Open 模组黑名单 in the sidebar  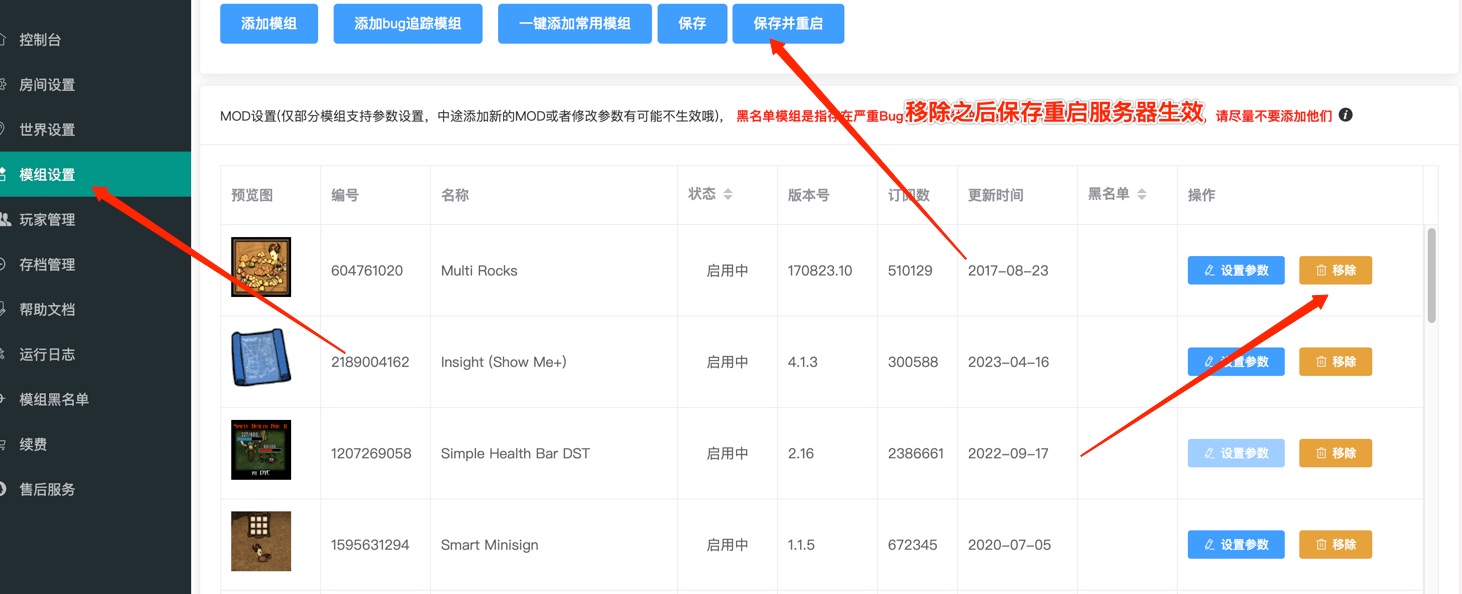pos(54,399)
